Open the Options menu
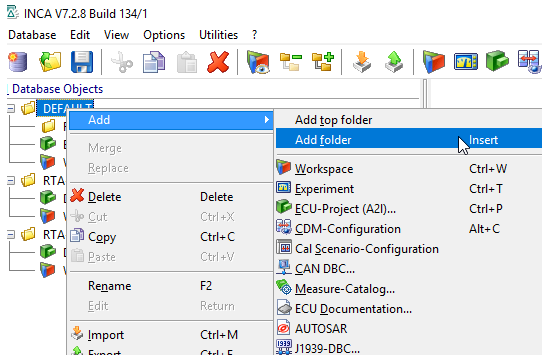 pos(164,35)
